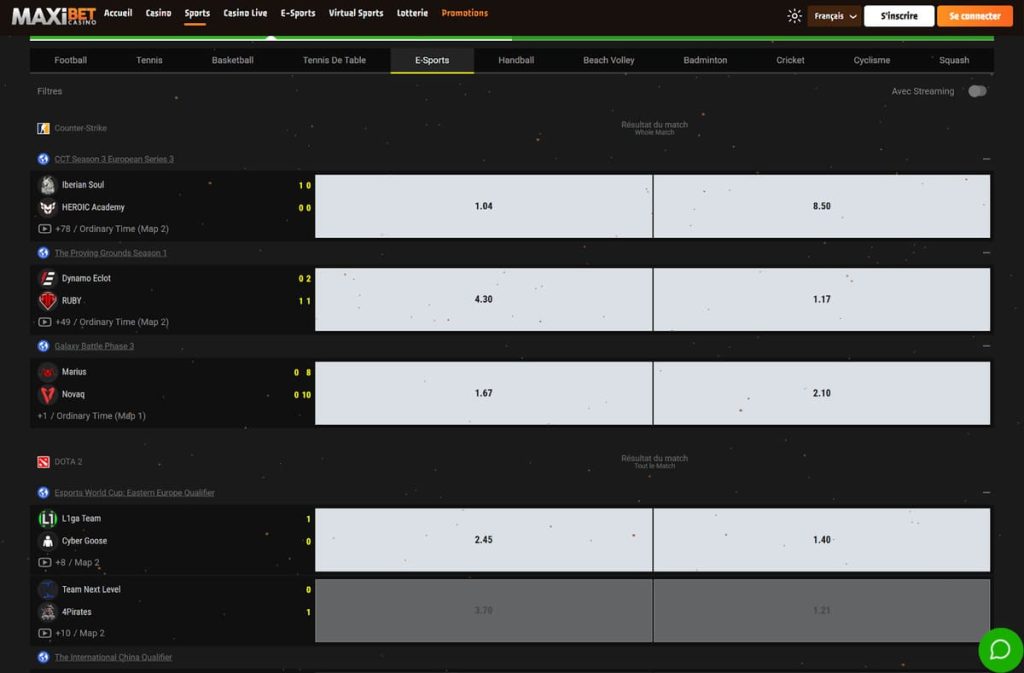Open the Accueil menu item
1024x673 pixels.
(x=118, y=13)
